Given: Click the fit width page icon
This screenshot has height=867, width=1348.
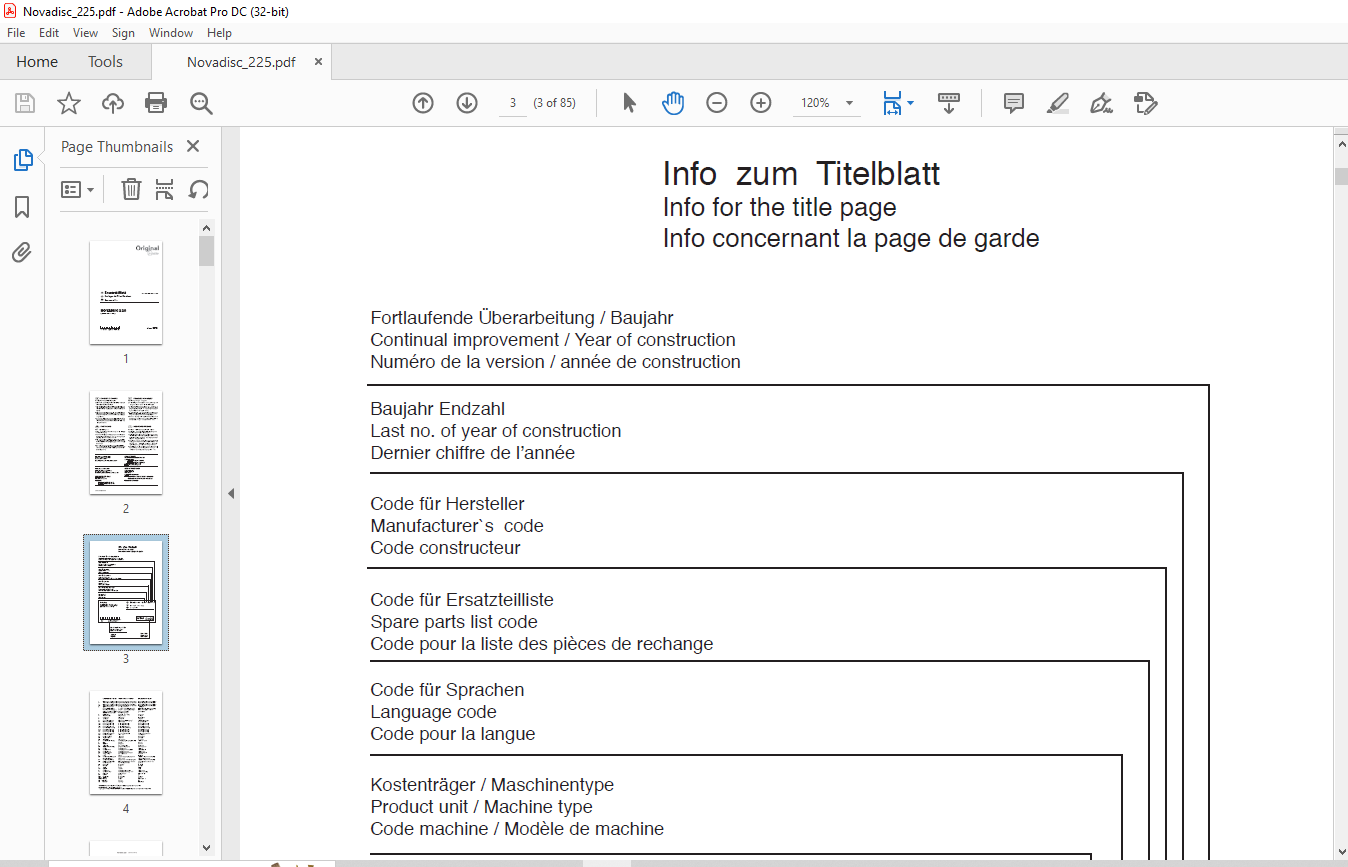Looking at the screenshot, I should [892, 103].
